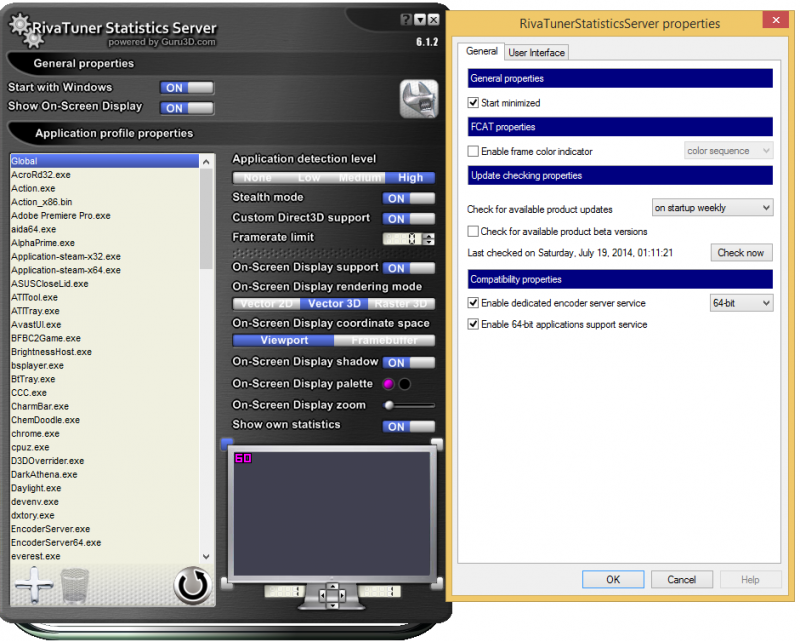Click the On-Screen Display zoom slider handle
Image resolution: width=800 pixels, height=641 pixels.
389,405
